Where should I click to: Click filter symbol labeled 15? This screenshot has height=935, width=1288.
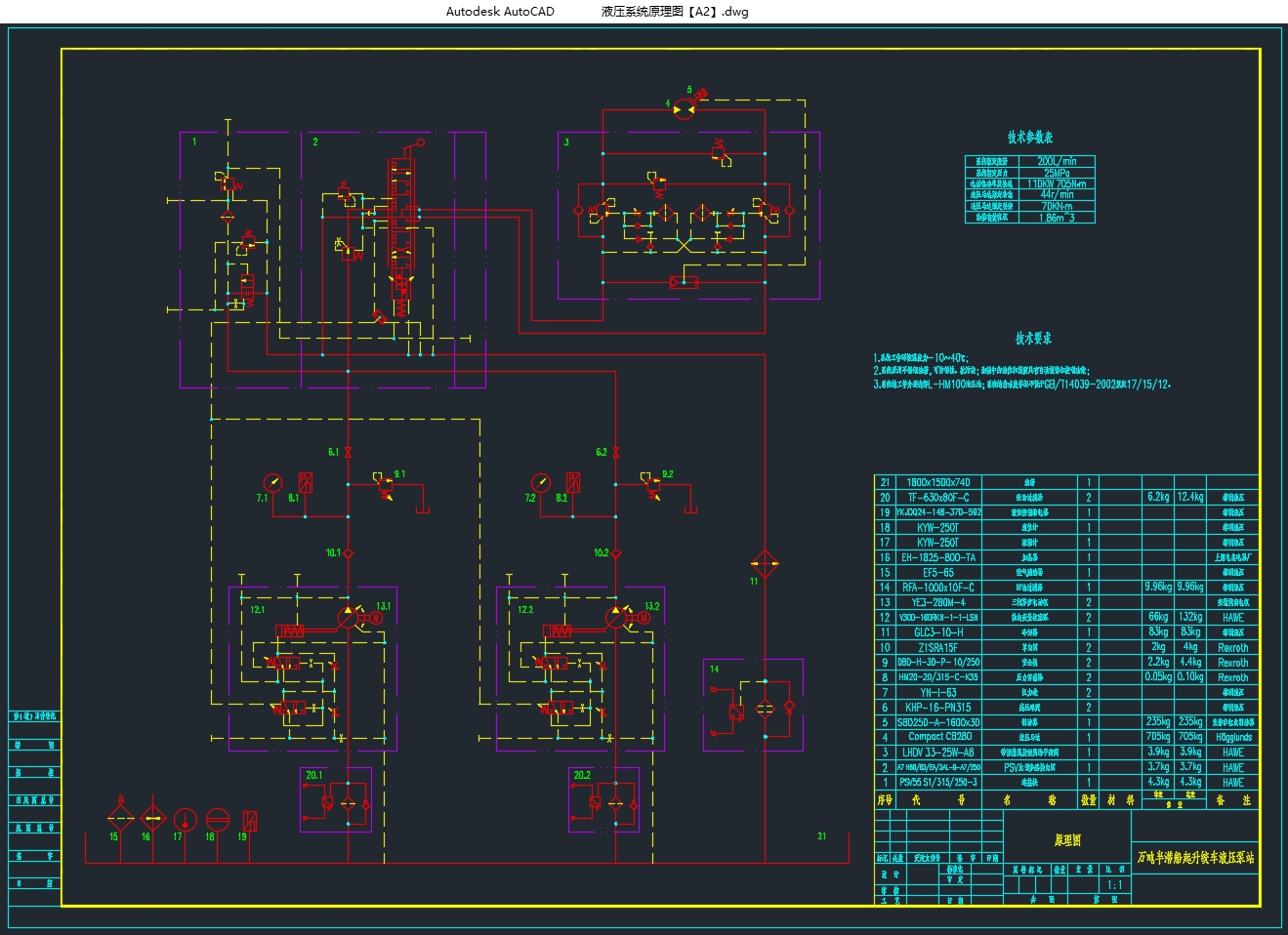(x=119, y=818)
